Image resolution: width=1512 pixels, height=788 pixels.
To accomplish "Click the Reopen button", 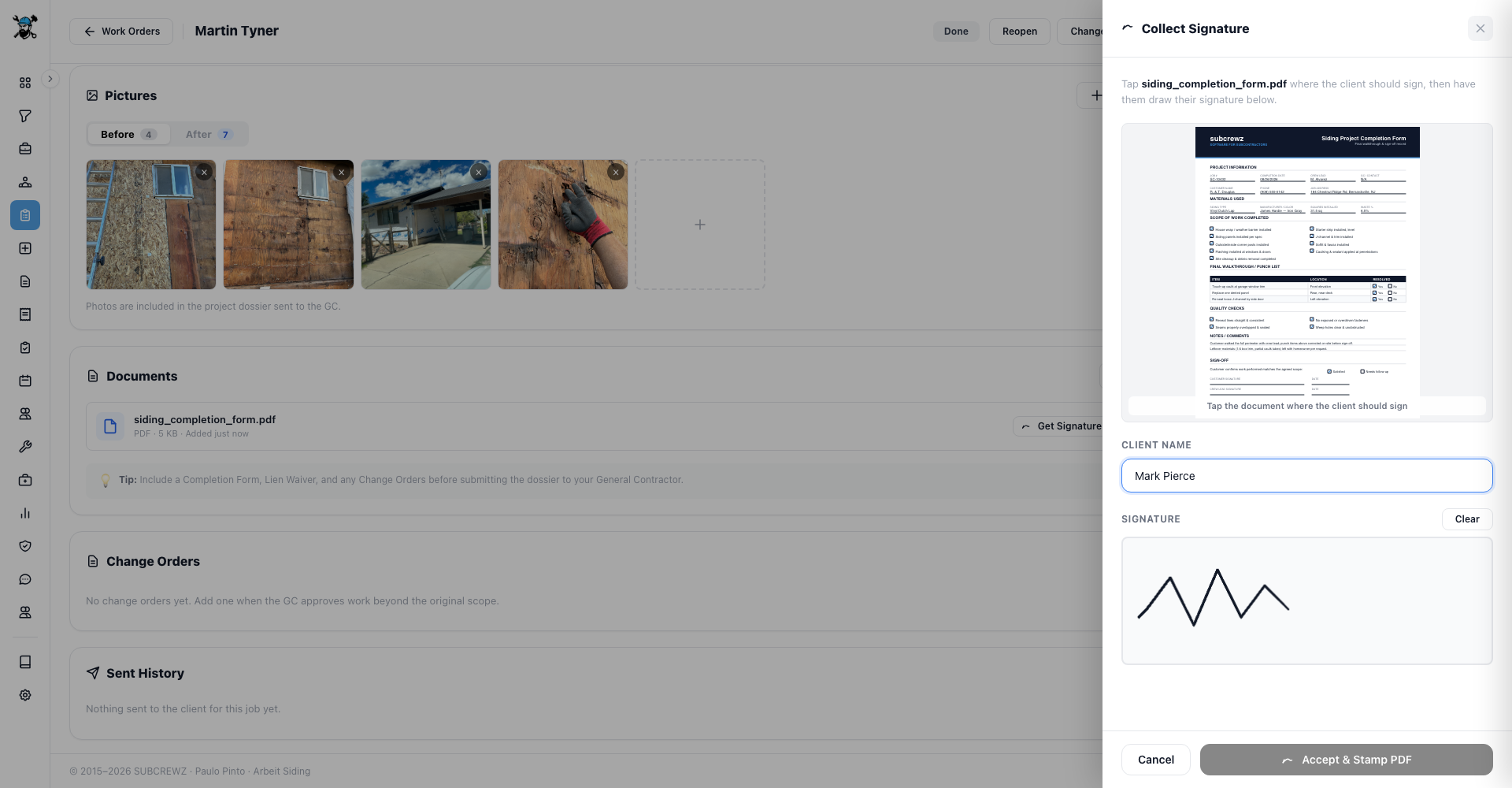I will coord(1020,32).
